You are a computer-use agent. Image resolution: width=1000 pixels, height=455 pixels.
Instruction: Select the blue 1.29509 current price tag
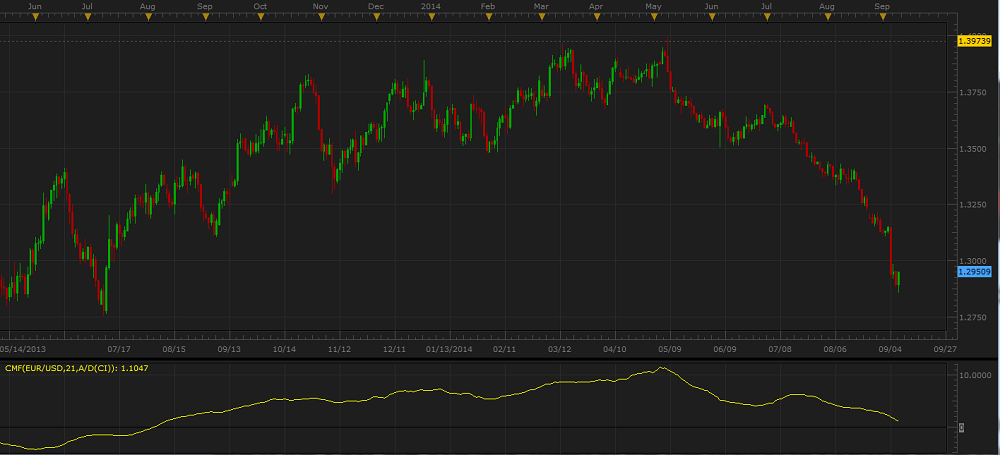(974, 272)
